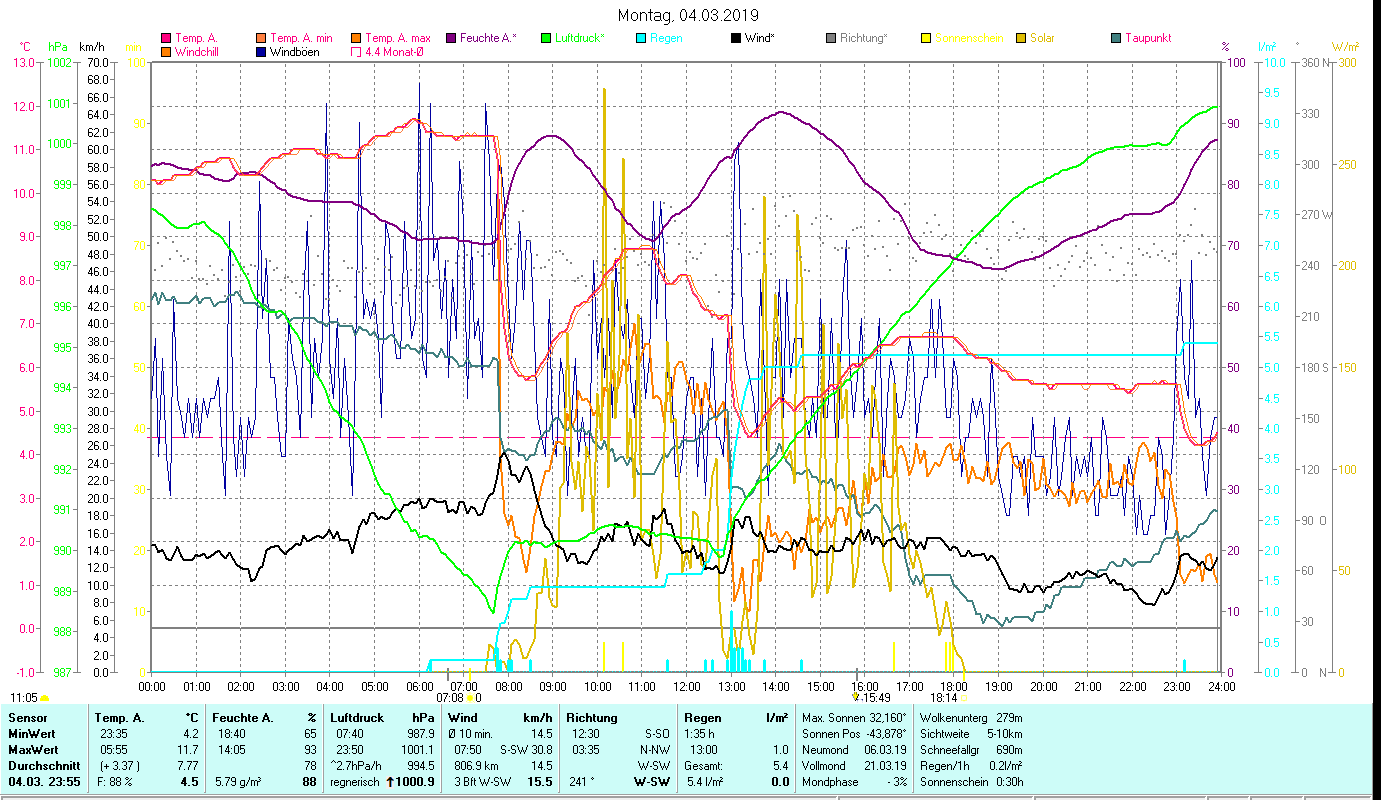Click the maximum pressure value '1001.1'
This screenshot has width=1381, height=800.
point(418,750)
